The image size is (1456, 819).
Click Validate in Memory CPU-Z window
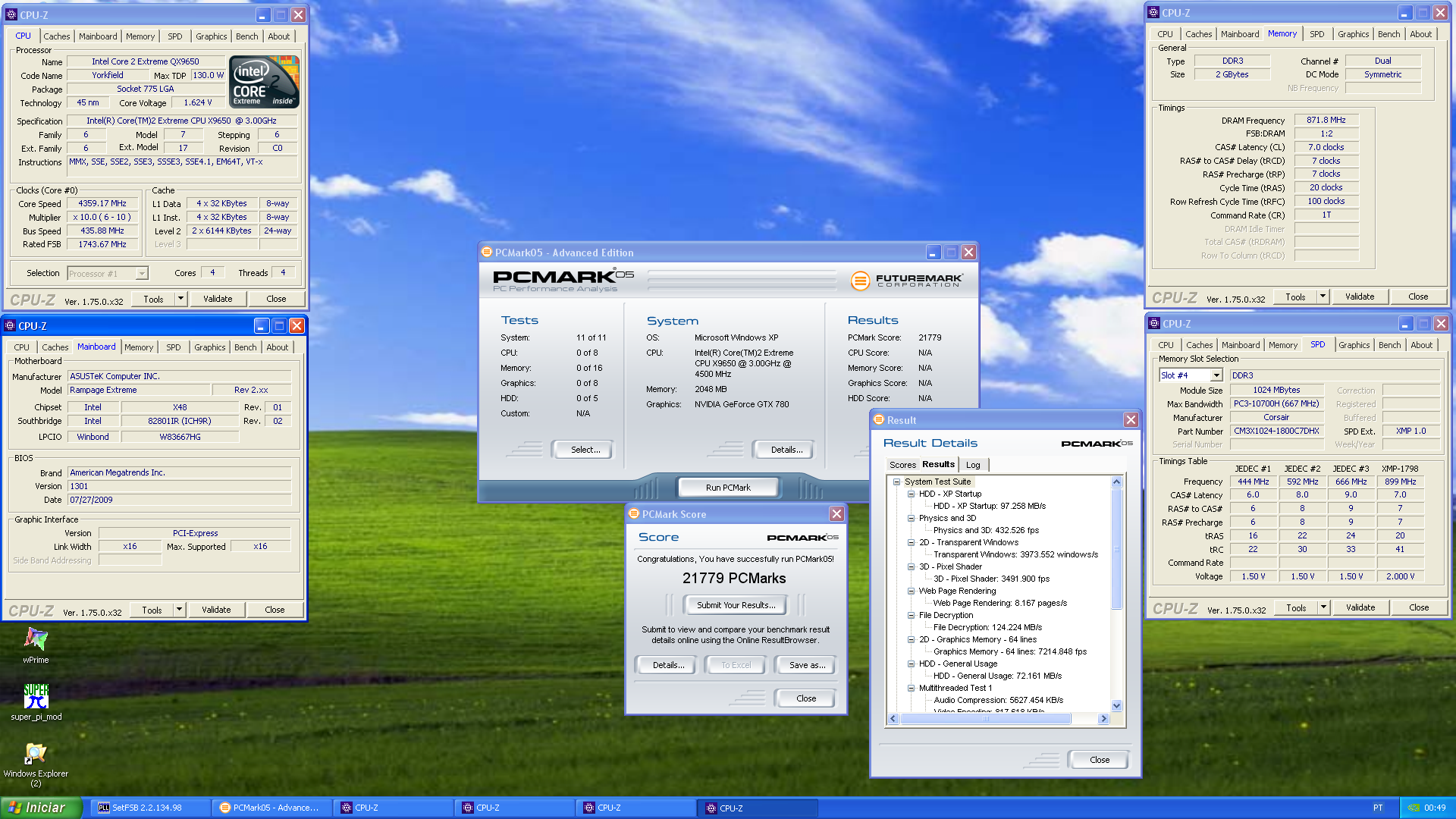[1360, 297]
